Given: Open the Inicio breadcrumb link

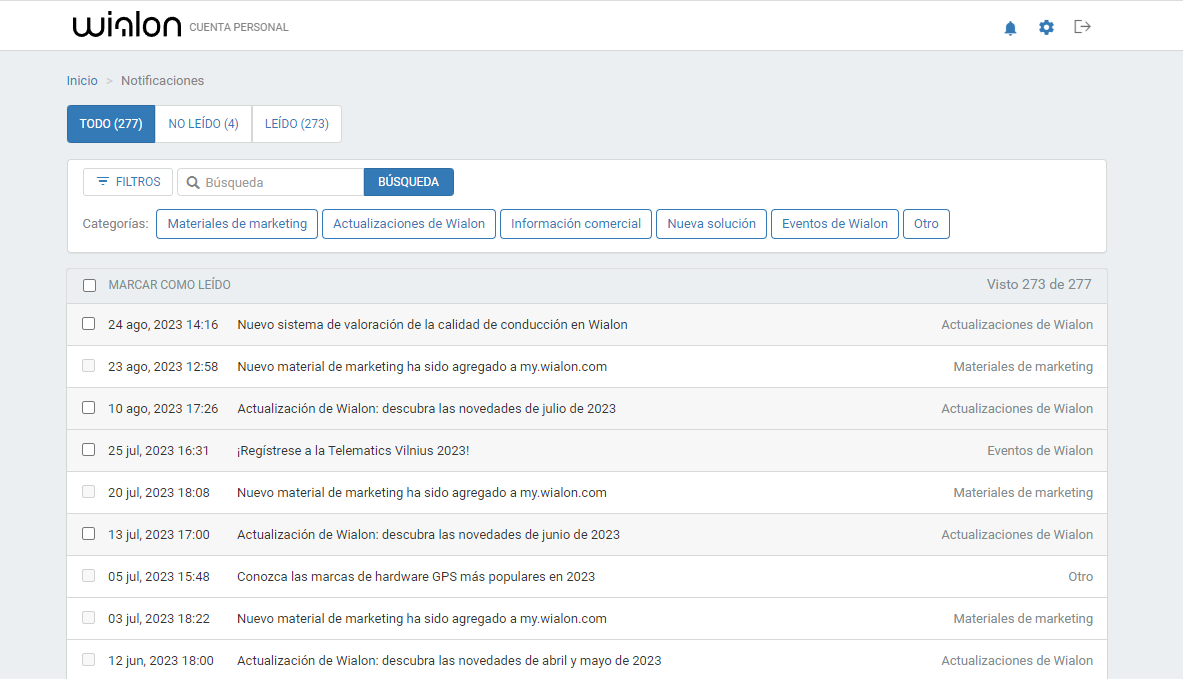Looking at the screenshot, I should click(82, 80).
